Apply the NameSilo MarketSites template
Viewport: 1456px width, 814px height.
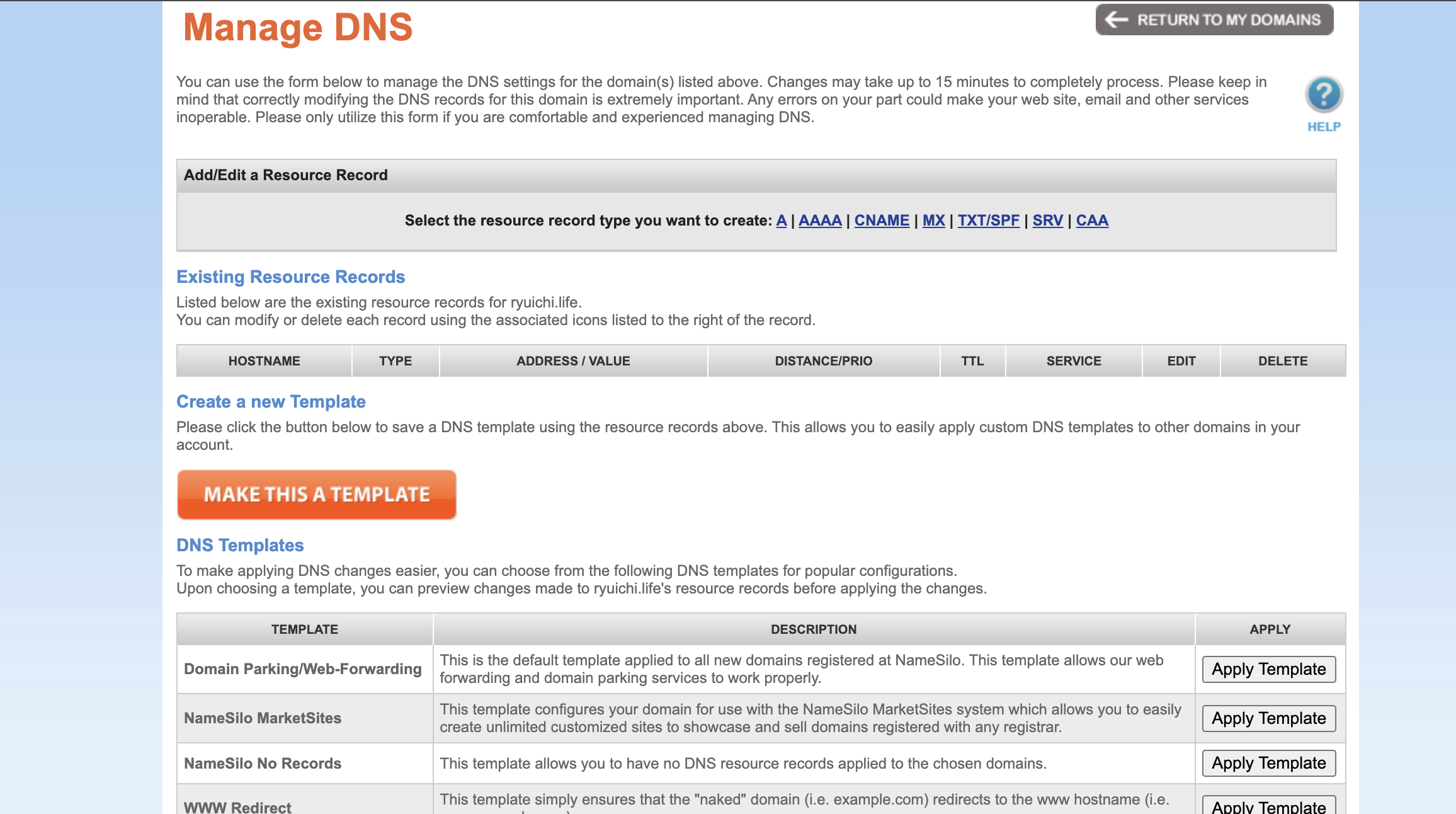(1268, 718)
